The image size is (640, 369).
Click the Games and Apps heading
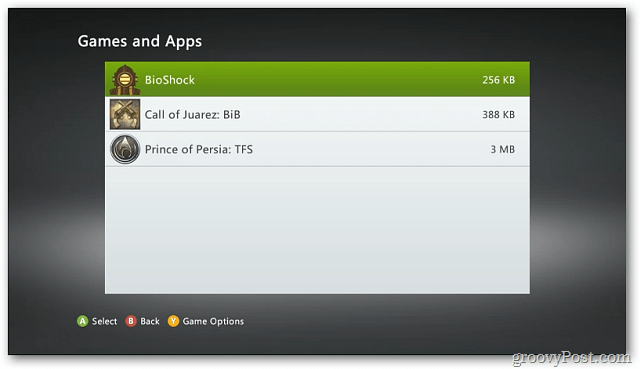tap(140, 42)
